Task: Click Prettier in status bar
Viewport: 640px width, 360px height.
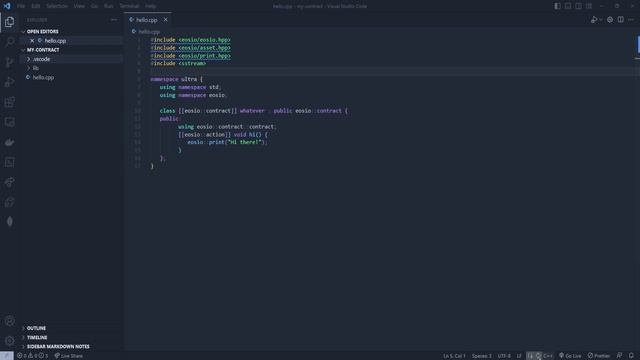Action: pos(599,356)
